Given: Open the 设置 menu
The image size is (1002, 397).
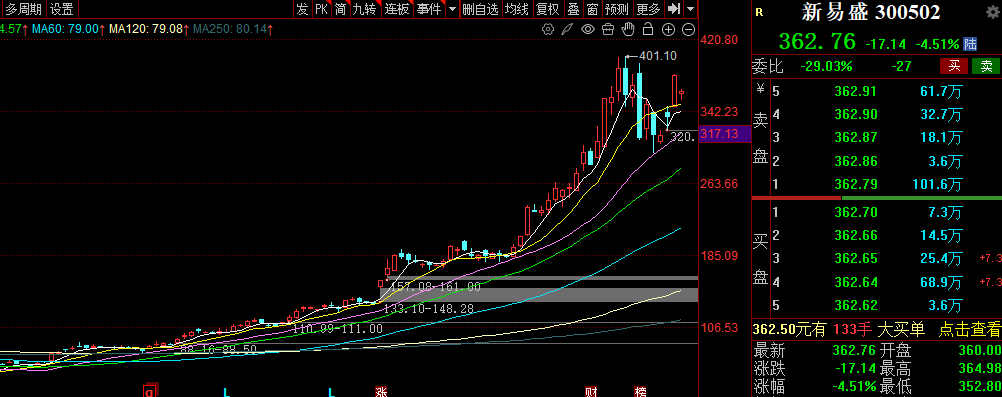Looking at the screenshot, I should (62, 9).
